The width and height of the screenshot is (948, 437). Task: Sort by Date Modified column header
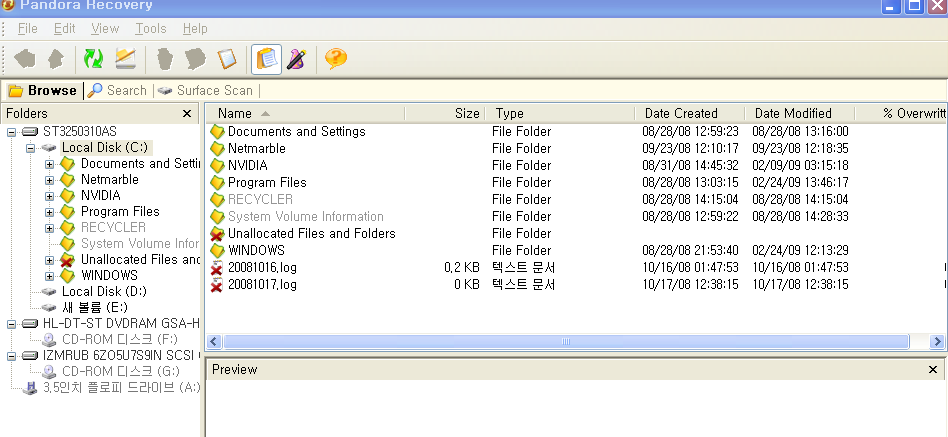799,114
